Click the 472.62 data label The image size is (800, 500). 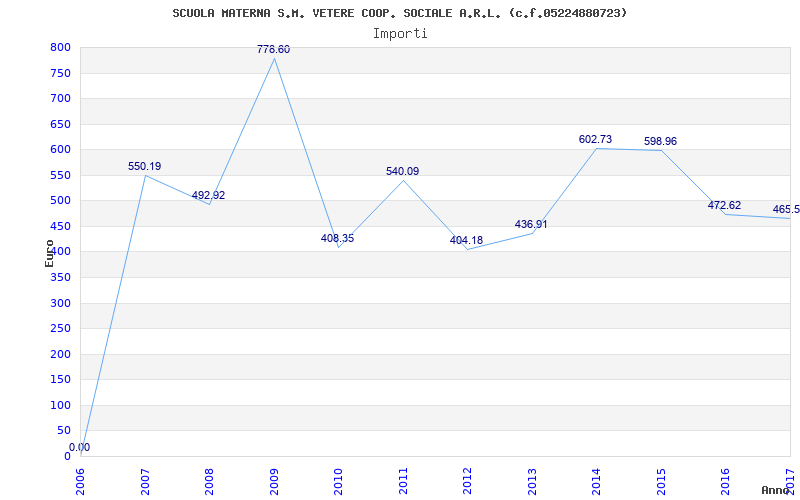[x=724, y=206]
